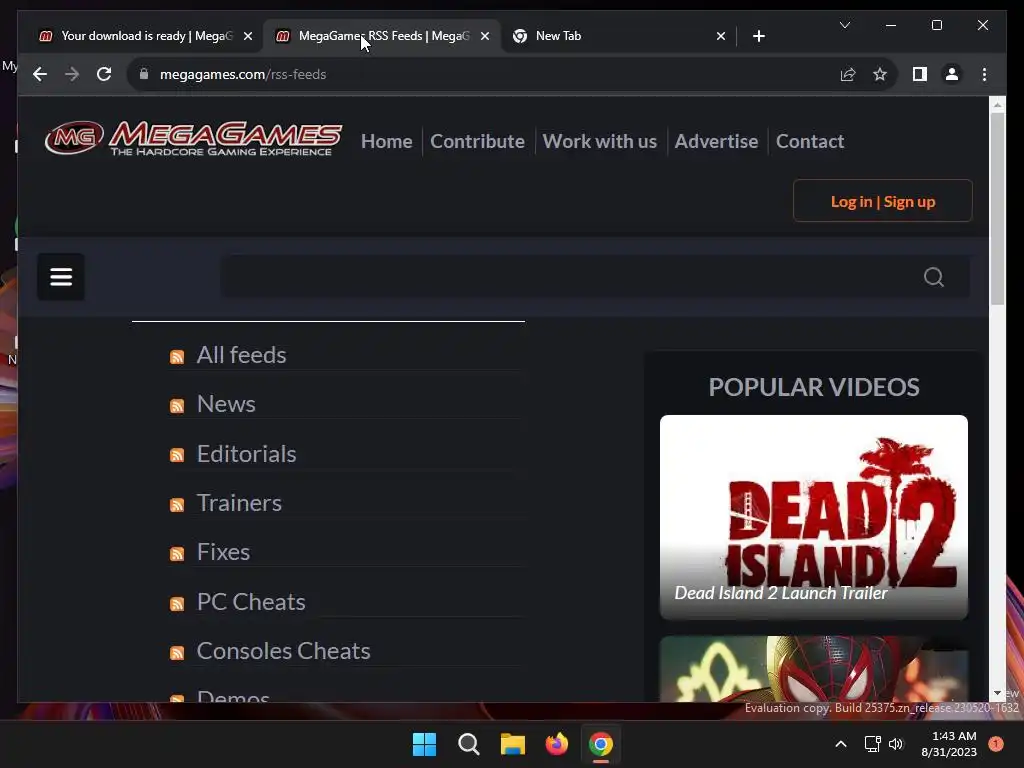Click RSS icon beside All feeds
1024x768 pixels.
coord(177,357)
